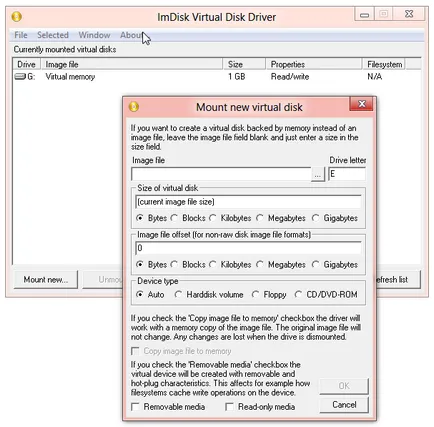The height and width of the screenshot is (427, 434).
Task: Select the G: drive disk icon
Action: pyautogui.click(x=20, y=77)
